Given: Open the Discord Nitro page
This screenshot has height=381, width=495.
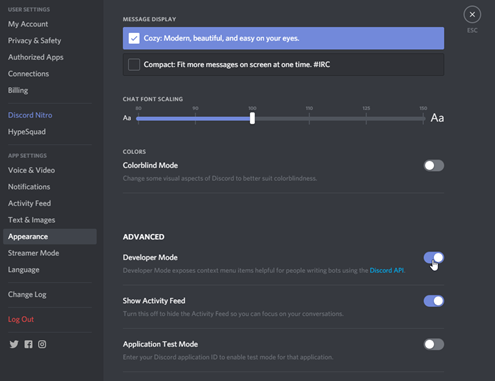Looking at the screenshot, I should click(x=30, y=115).
